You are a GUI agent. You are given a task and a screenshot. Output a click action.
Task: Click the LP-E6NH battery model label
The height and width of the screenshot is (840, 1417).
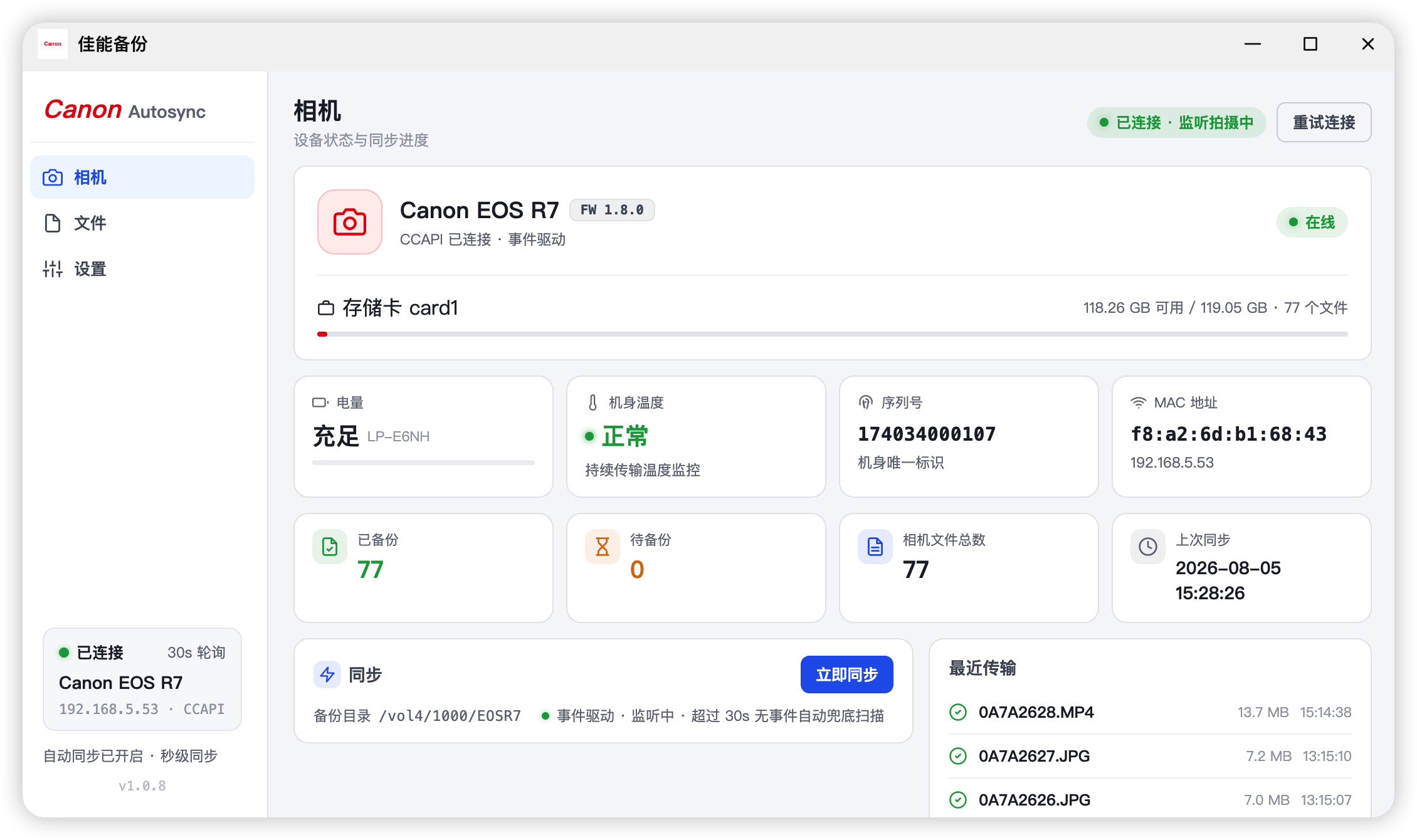pos(399,436)
